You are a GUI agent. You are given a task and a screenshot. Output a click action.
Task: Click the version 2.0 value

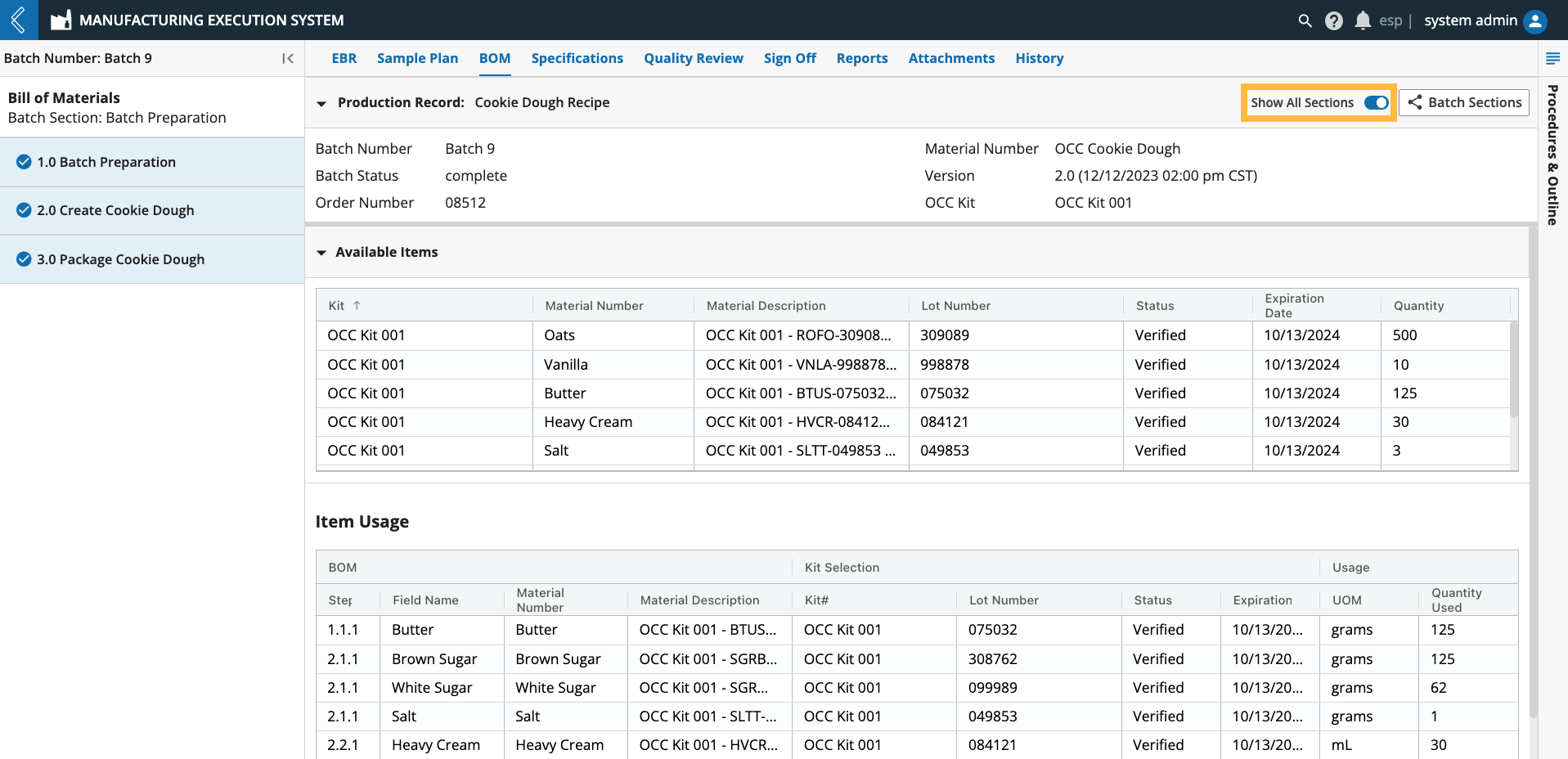coord(1156,176)
